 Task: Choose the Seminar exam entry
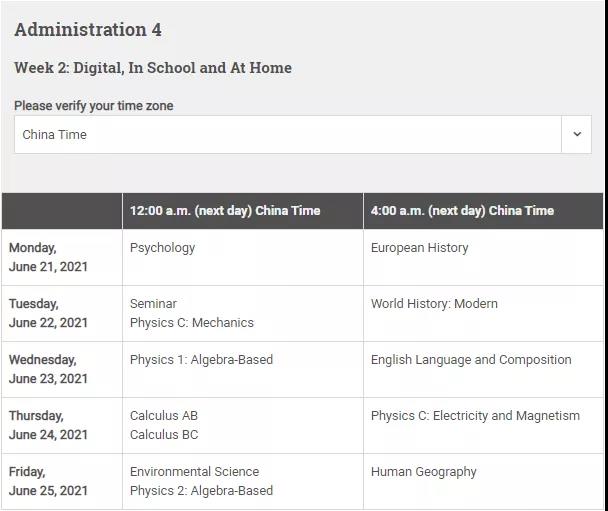[153, 304]
